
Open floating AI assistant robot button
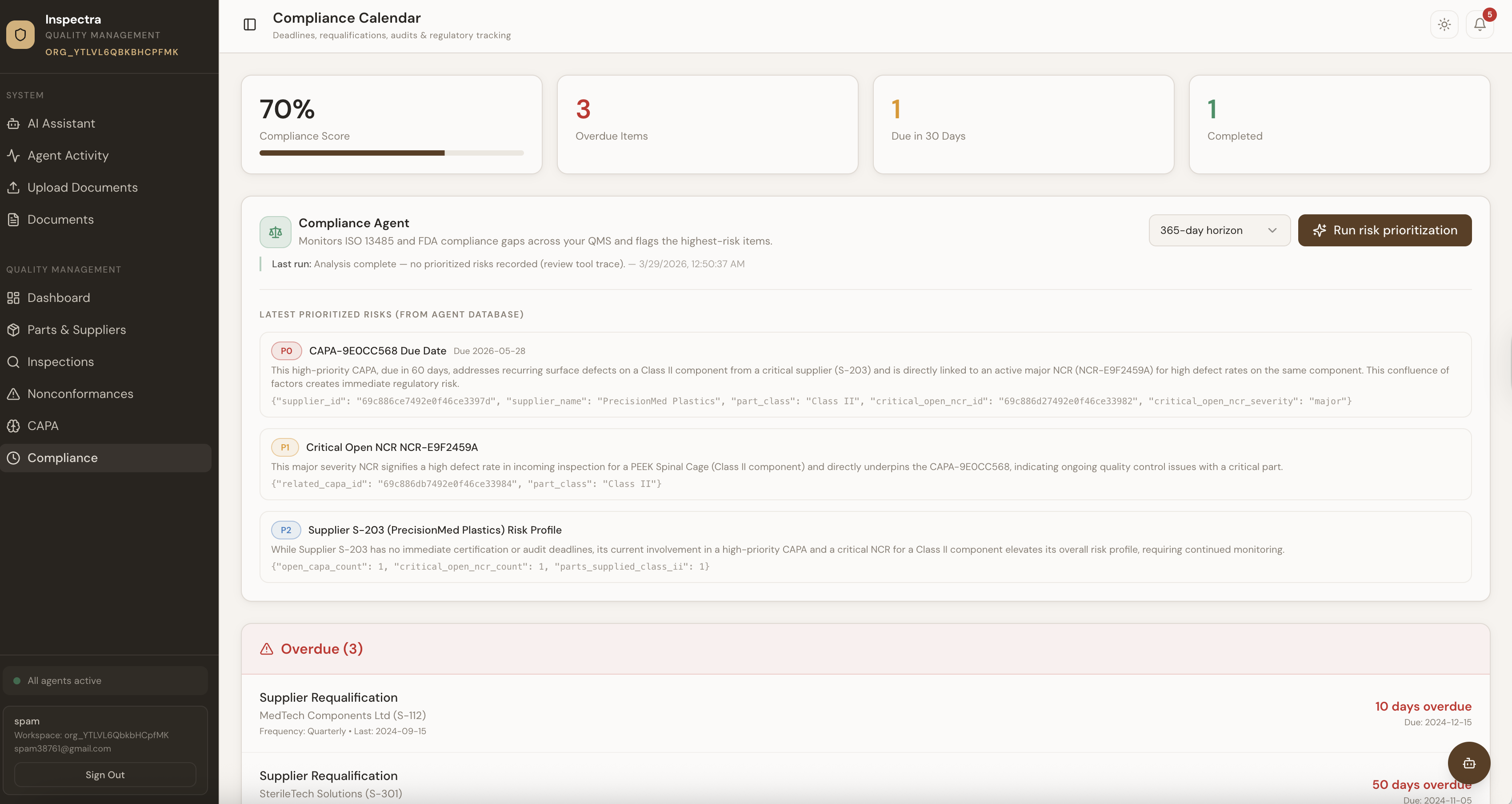[1468, 763]
